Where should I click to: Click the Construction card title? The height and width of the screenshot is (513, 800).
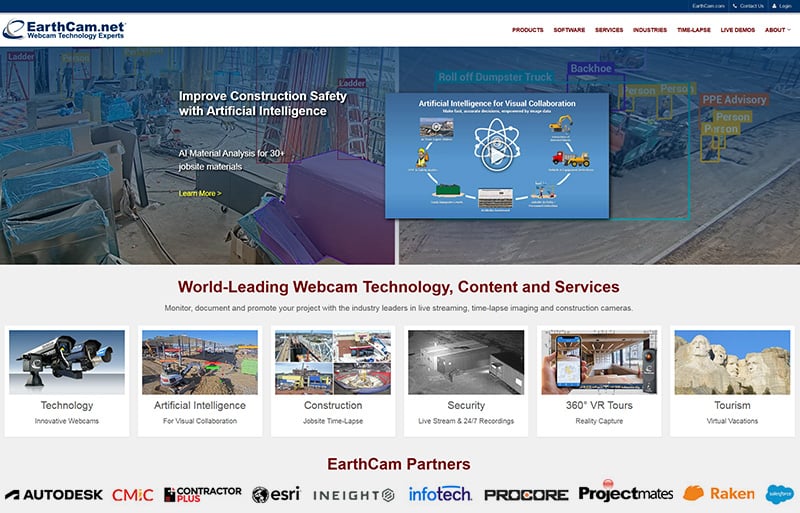point(333,405)
